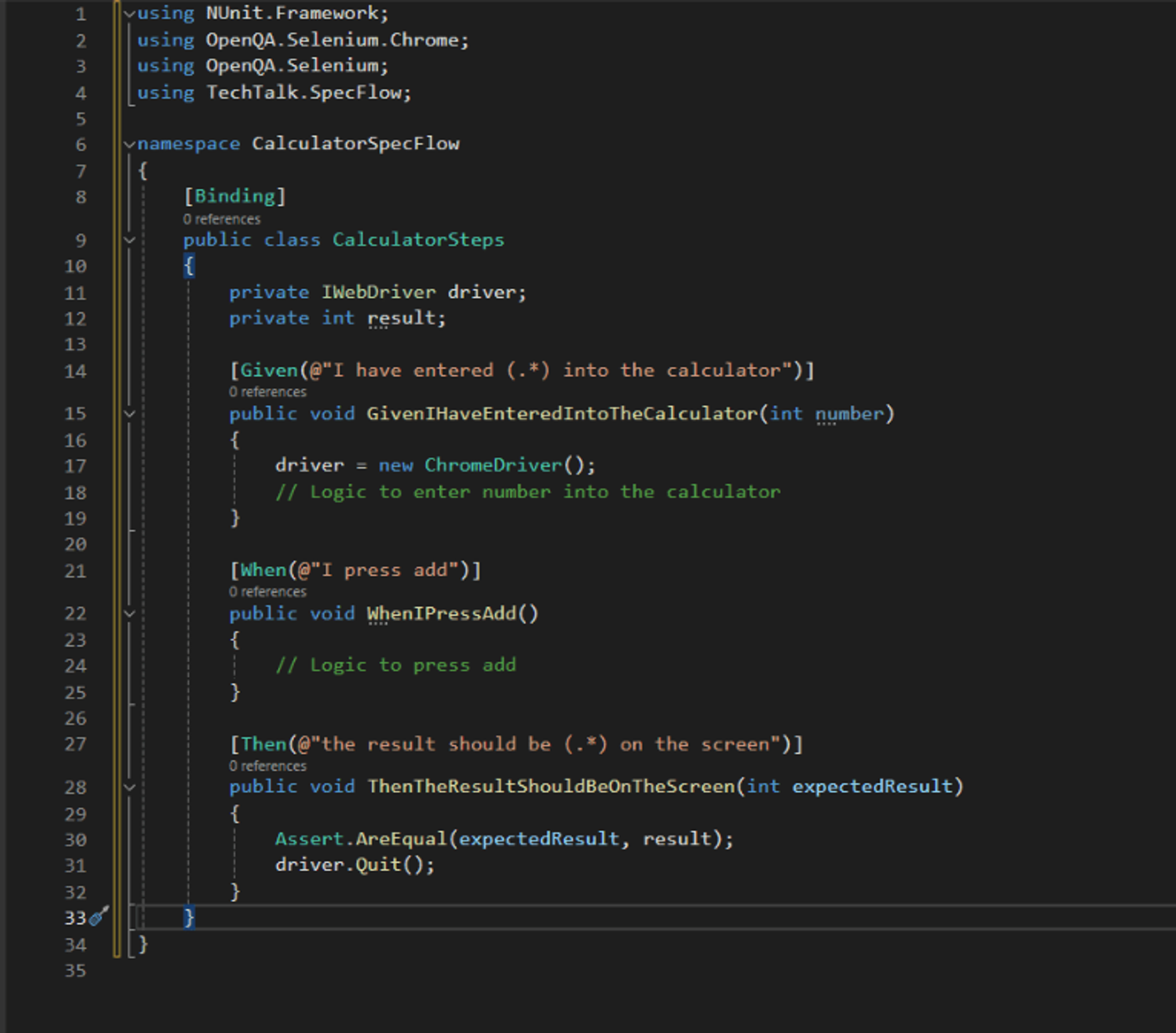This screenshot has width=1176, height=1033.
Task: Open 0 references CodeLens above WhenIPressAdd
Action: (x=268, y=592)
